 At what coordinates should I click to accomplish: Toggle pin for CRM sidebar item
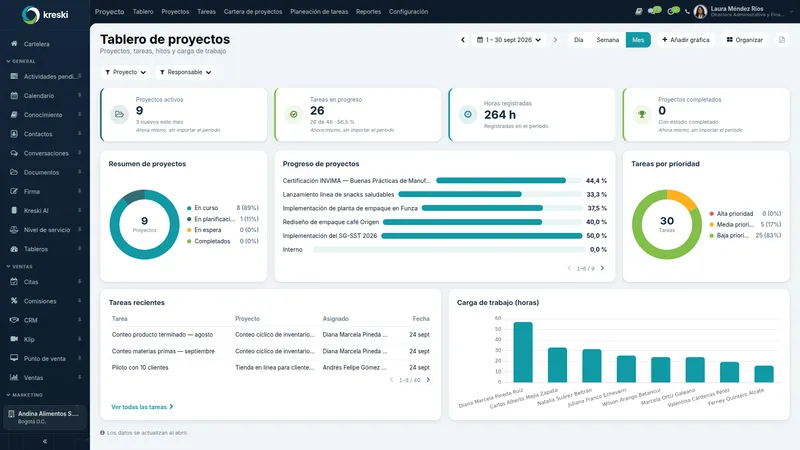pos(80,320)
